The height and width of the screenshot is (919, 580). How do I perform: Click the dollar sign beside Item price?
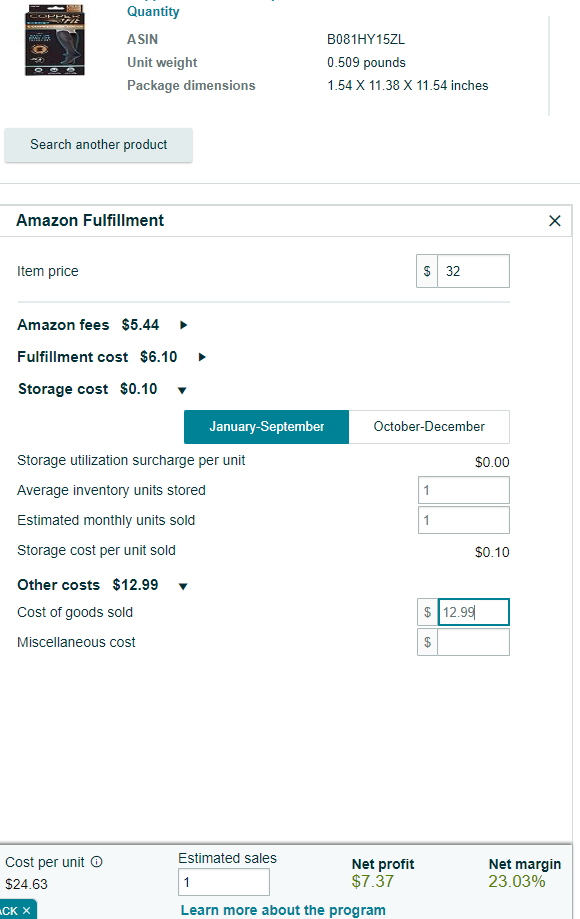(x=427, y=271)
